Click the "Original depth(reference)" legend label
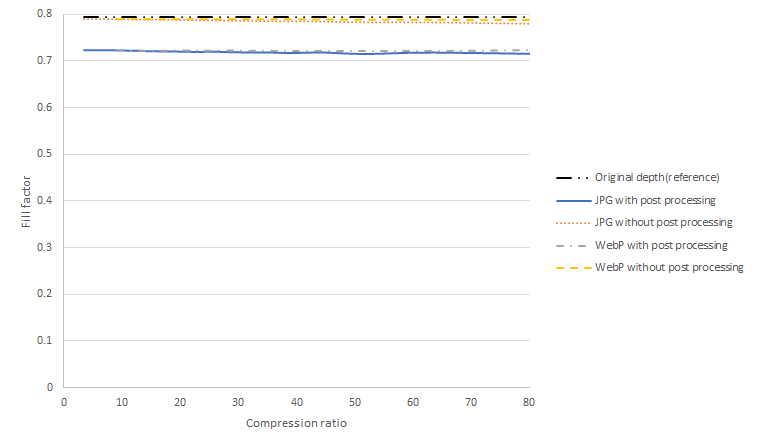757x447 pixels. [x=657, y=177]
